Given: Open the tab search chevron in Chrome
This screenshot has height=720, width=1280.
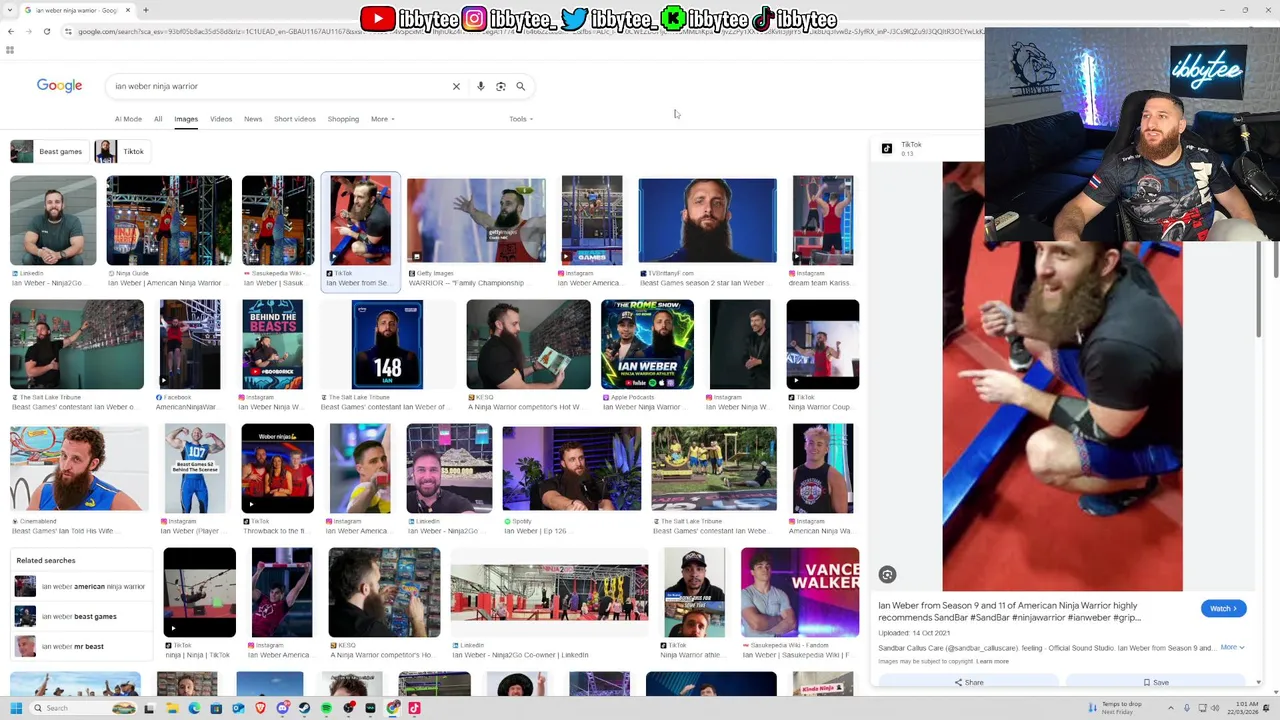Looking at the screenshot, I should point(10,10).
